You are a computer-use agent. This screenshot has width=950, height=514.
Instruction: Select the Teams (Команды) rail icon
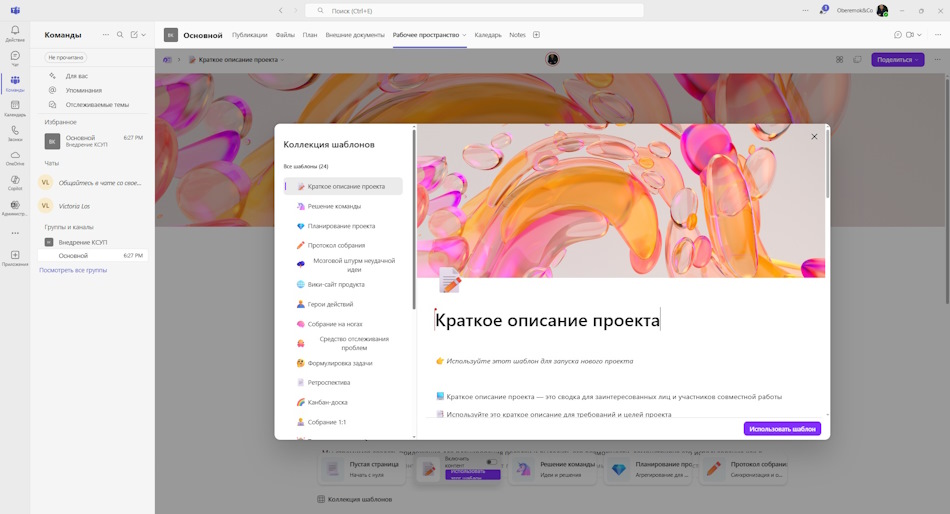click(x=15, y=81)
